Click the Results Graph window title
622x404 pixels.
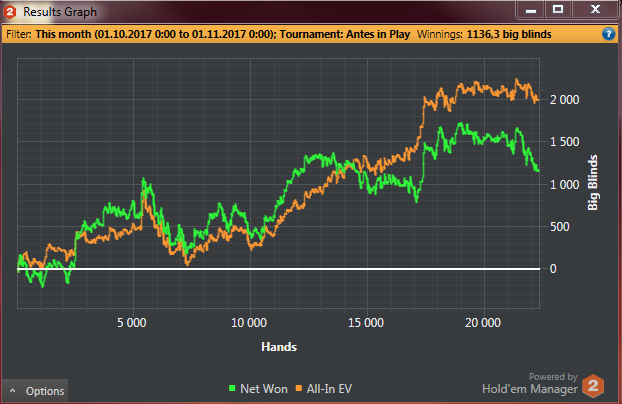60,12
